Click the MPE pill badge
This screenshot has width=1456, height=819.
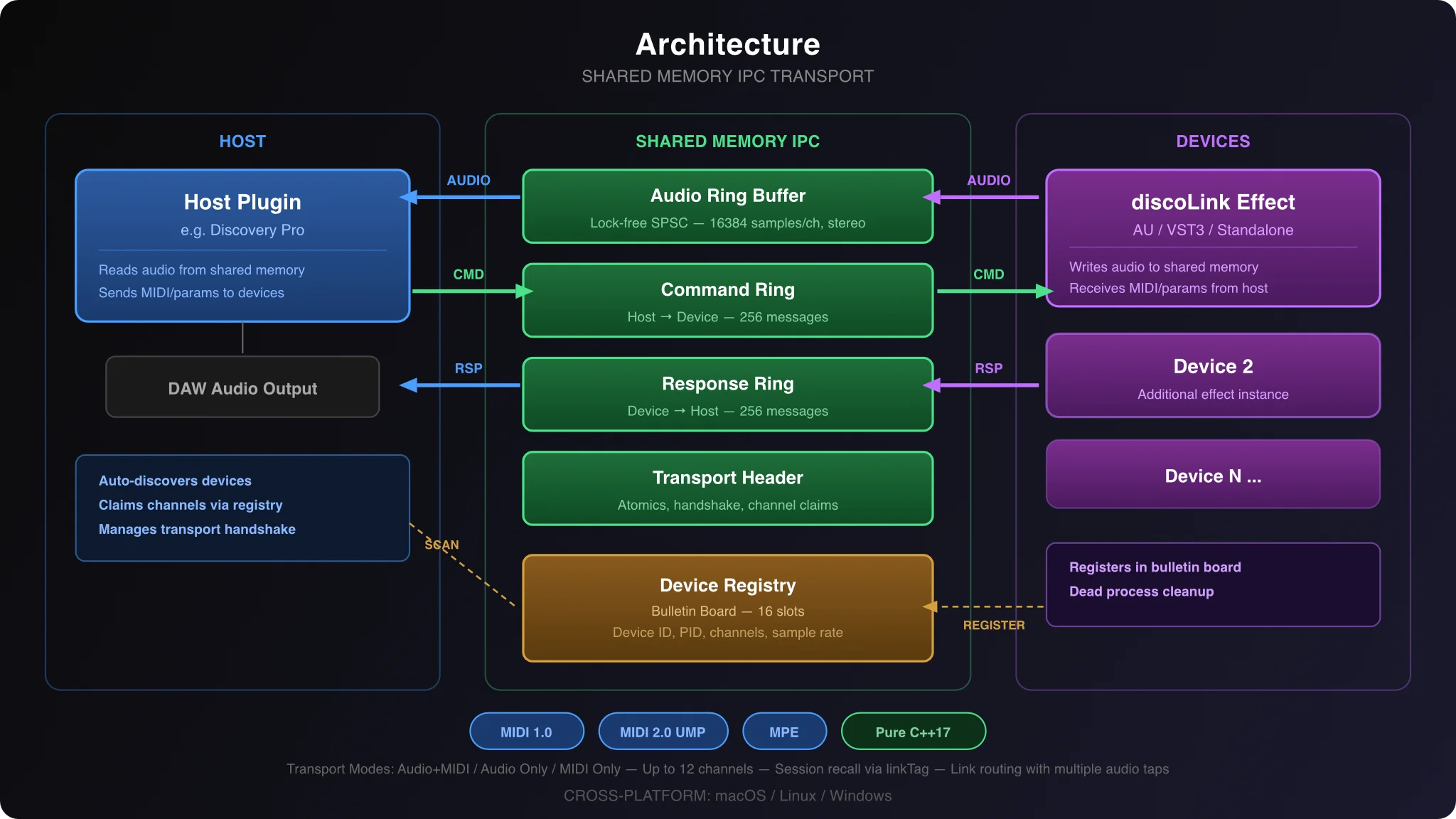pyautogui.click(x=784, y=732)
